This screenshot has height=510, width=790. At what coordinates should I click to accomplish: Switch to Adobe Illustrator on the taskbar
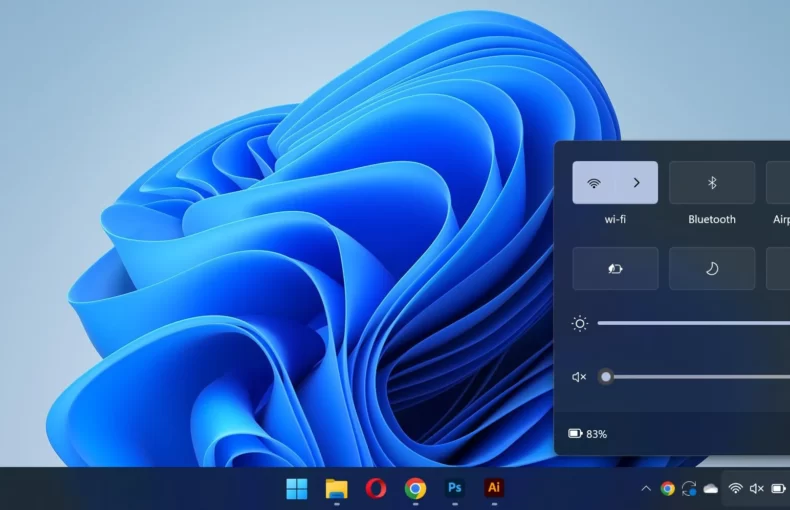click(x=494, y=488)
